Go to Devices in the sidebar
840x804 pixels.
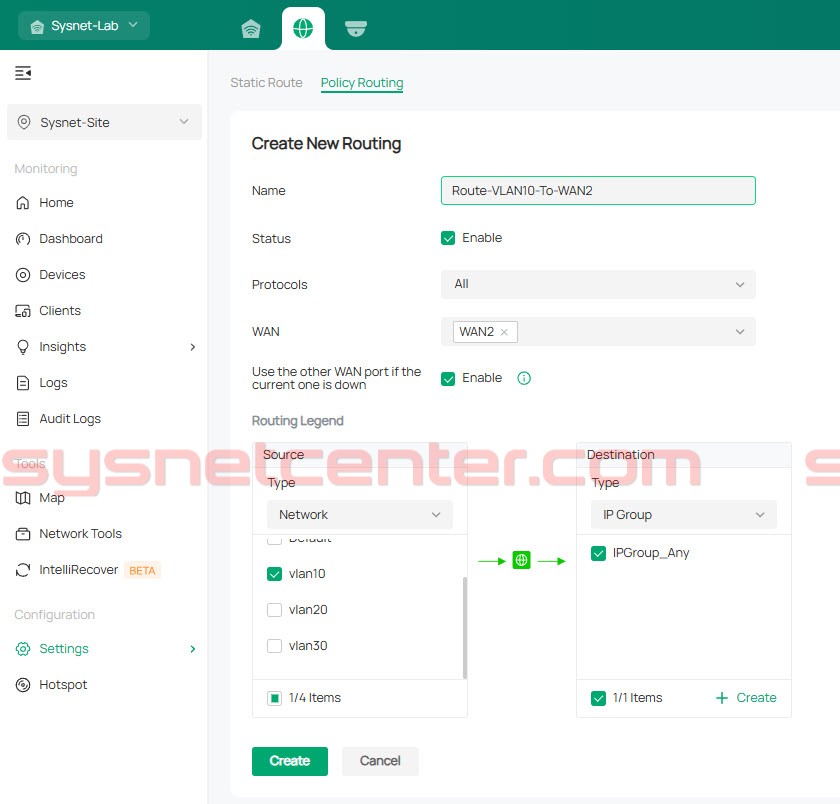click(62, 275)
